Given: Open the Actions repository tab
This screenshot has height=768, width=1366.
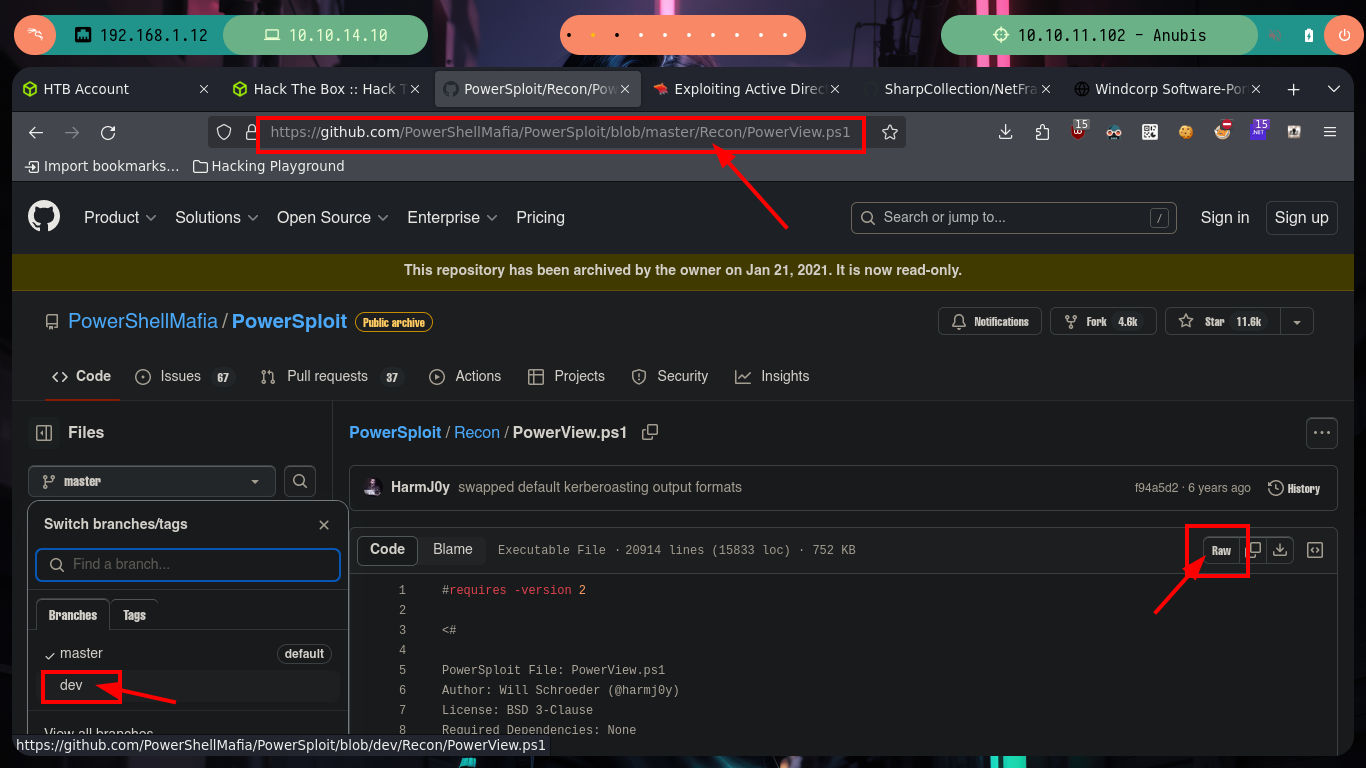Looking at the screenshot, I should tap(465, 376).
